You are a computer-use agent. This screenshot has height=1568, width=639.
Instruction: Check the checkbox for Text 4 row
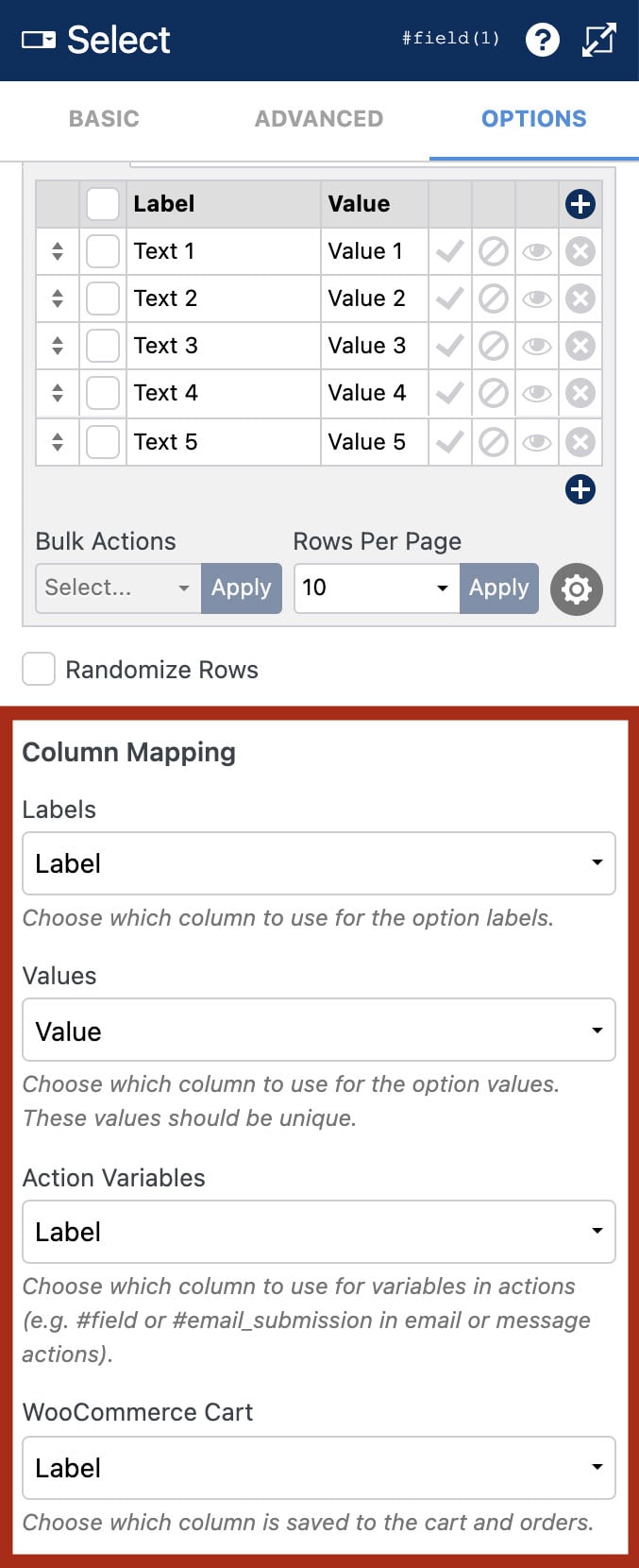click(102, 393)
